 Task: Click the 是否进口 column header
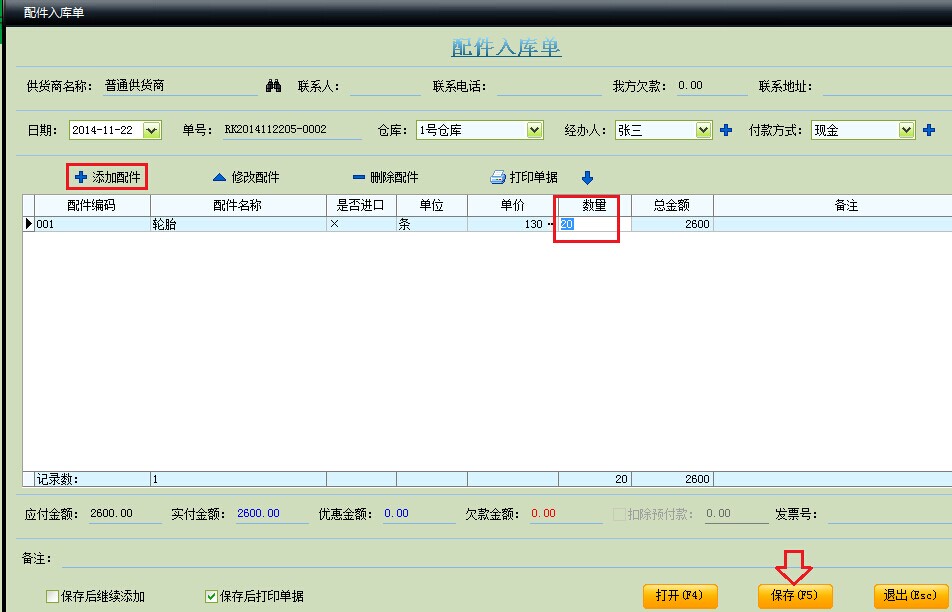(x=361, y=205)
